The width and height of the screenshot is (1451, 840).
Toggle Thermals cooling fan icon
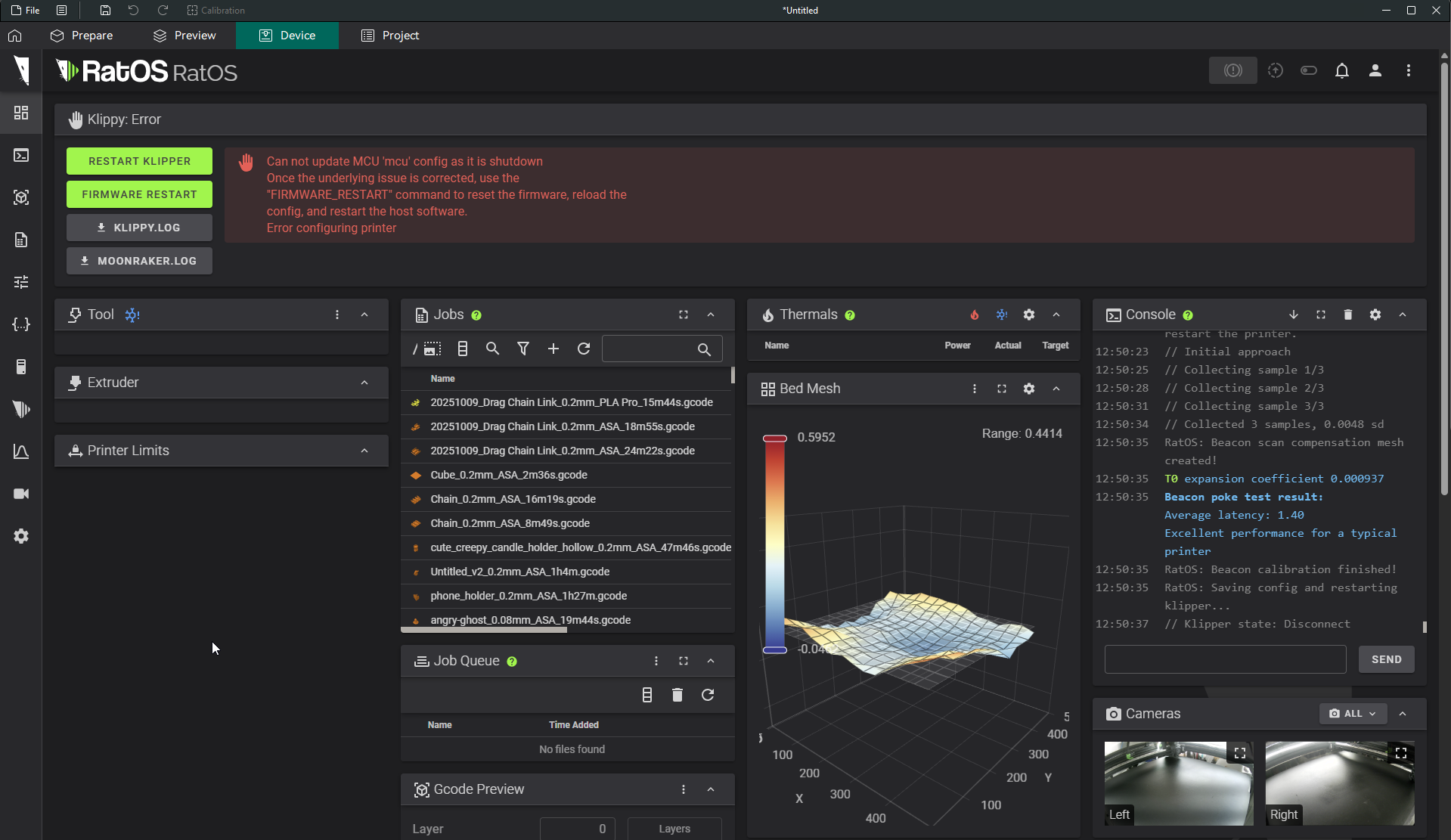[x=1001, y=315]
